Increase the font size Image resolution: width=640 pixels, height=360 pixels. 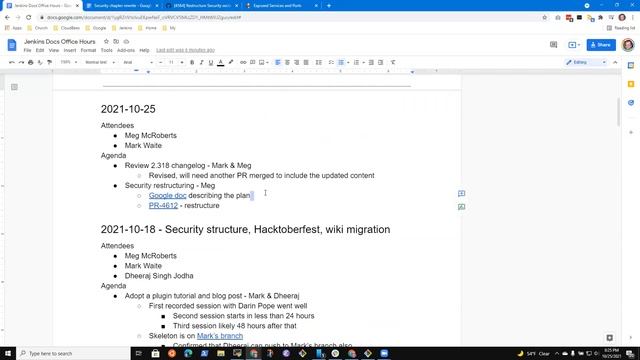pos(182,62)
